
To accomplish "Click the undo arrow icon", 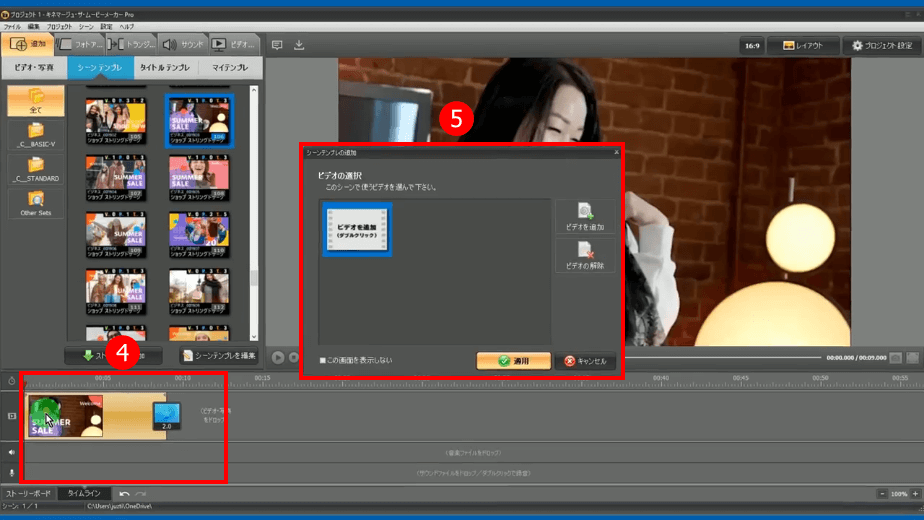I will click(x=124, y=494).
